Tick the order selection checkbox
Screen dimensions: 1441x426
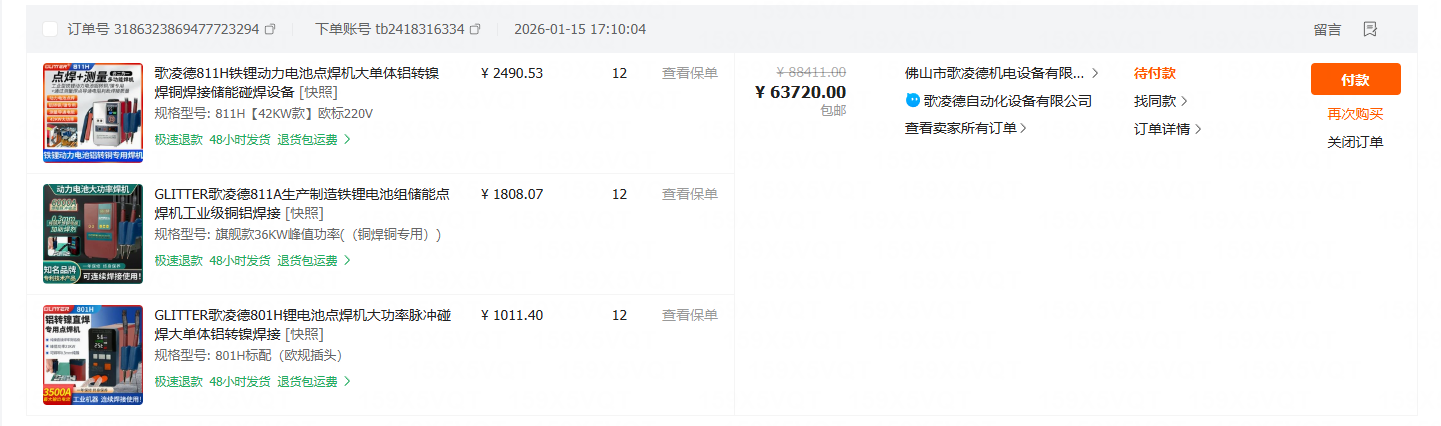coord(50,29)
